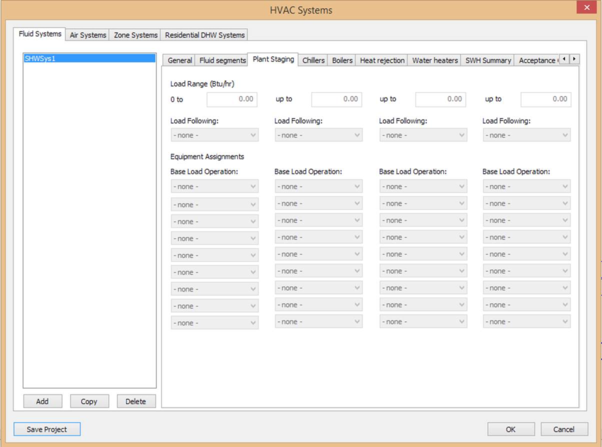
Task: Open the Zone Systems tab
Action: [x=135, y=35]
